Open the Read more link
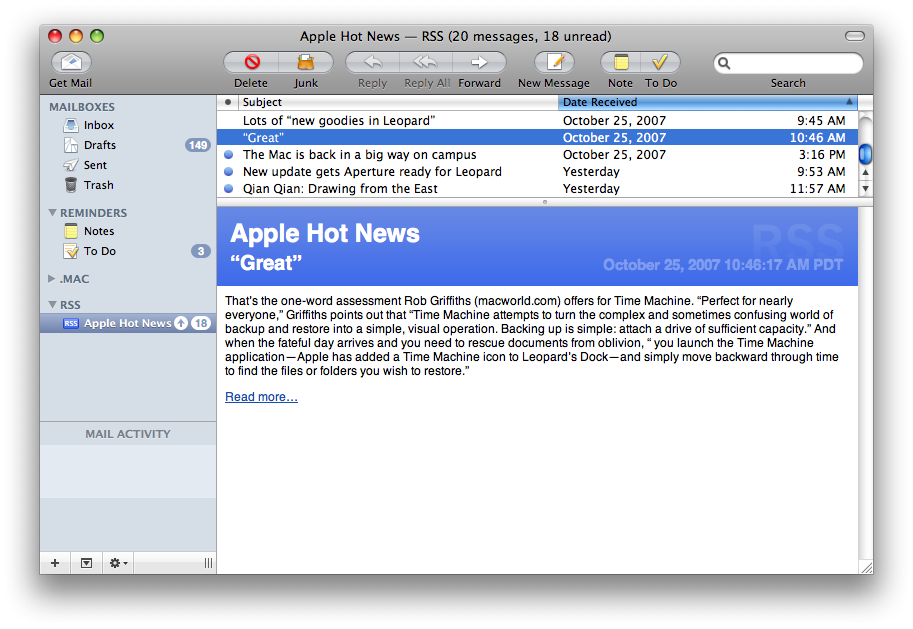 coord(261,397)
